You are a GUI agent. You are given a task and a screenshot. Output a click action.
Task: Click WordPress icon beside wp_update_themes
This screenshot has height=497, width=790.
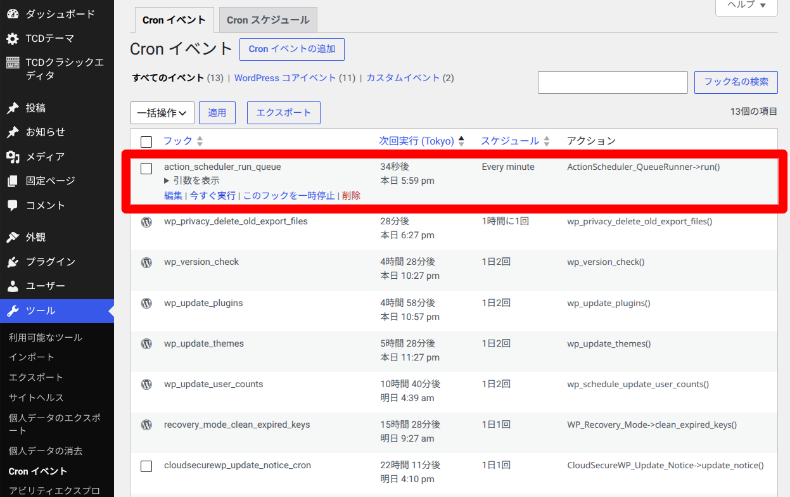pos(146,344)
